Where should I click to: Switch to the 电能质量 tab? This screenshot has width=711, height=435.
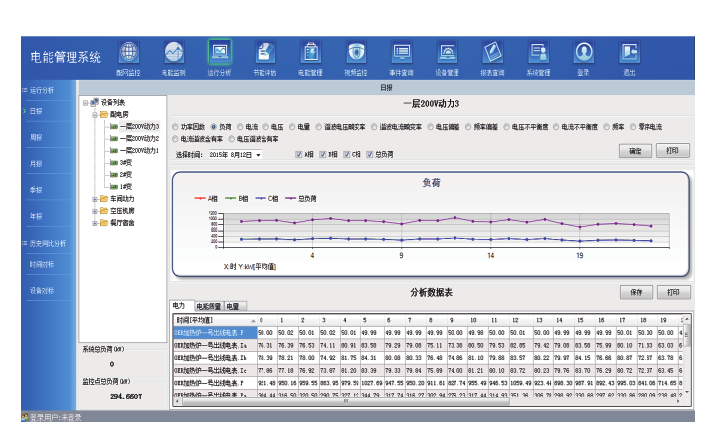click(x=208, y=305)
